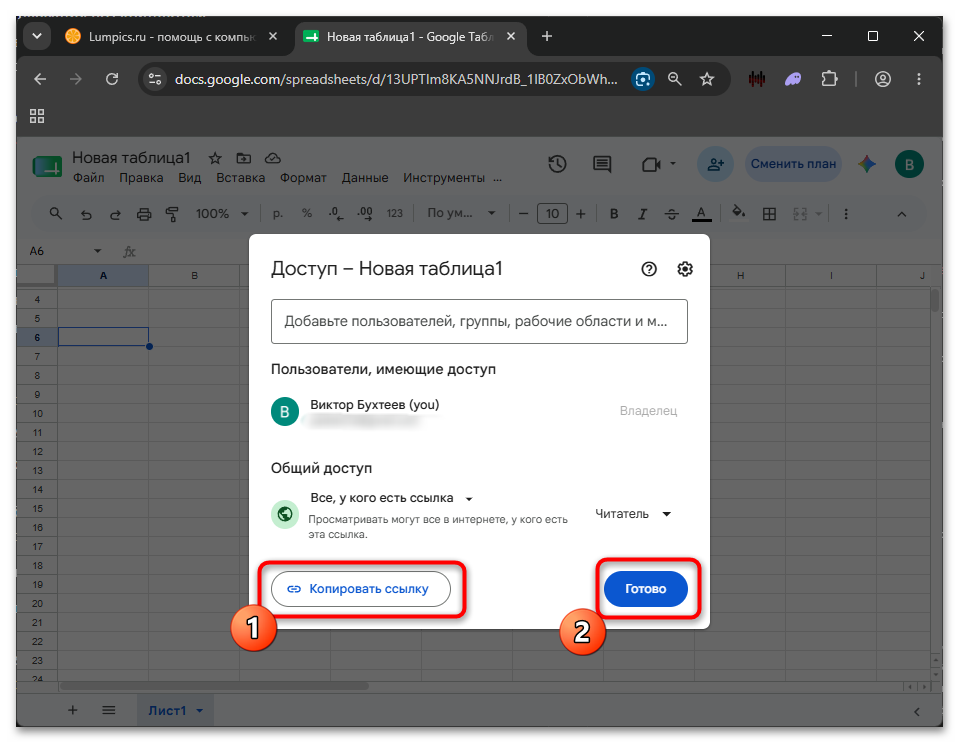Open the «Формат» menu
Screen dimensions: 959x743
(x=303, y=178)
